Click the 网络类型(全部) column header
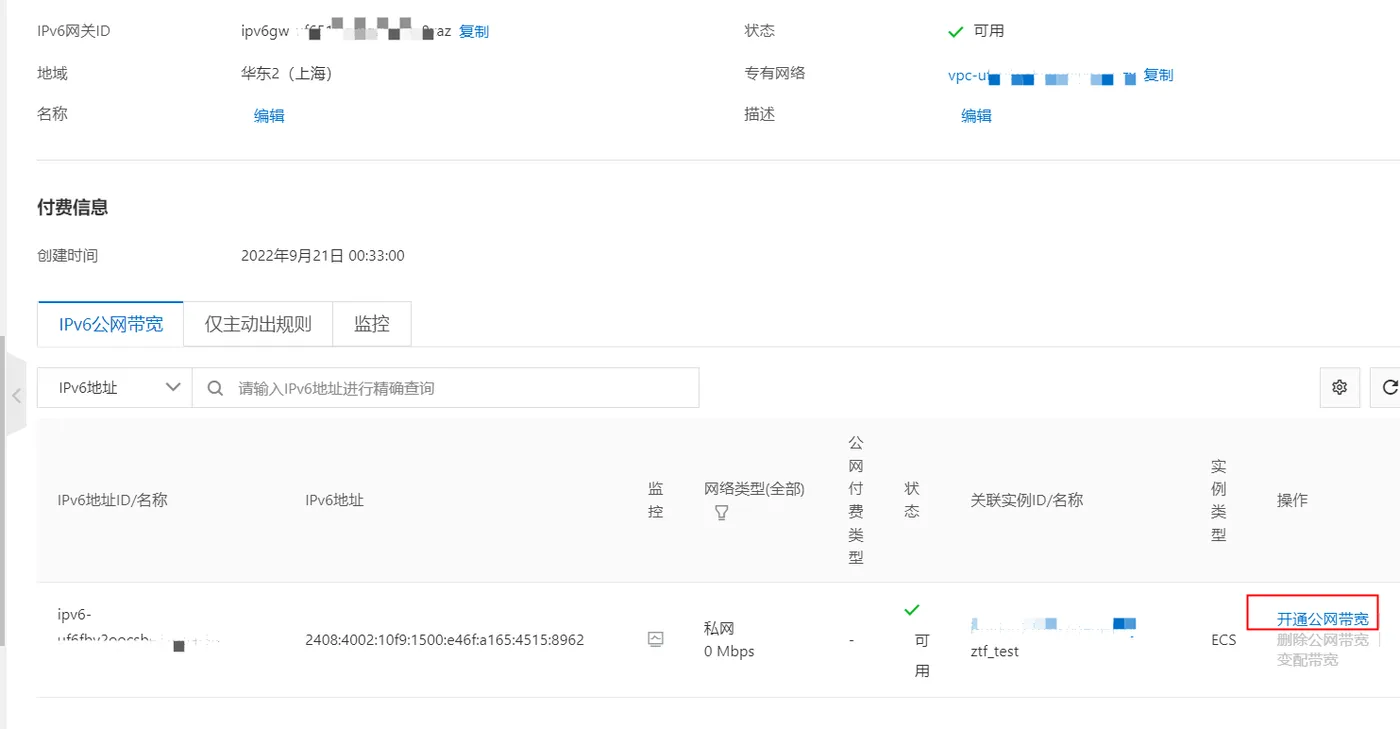Screen dimensions: 1400x729 click(x=754, y=489)
